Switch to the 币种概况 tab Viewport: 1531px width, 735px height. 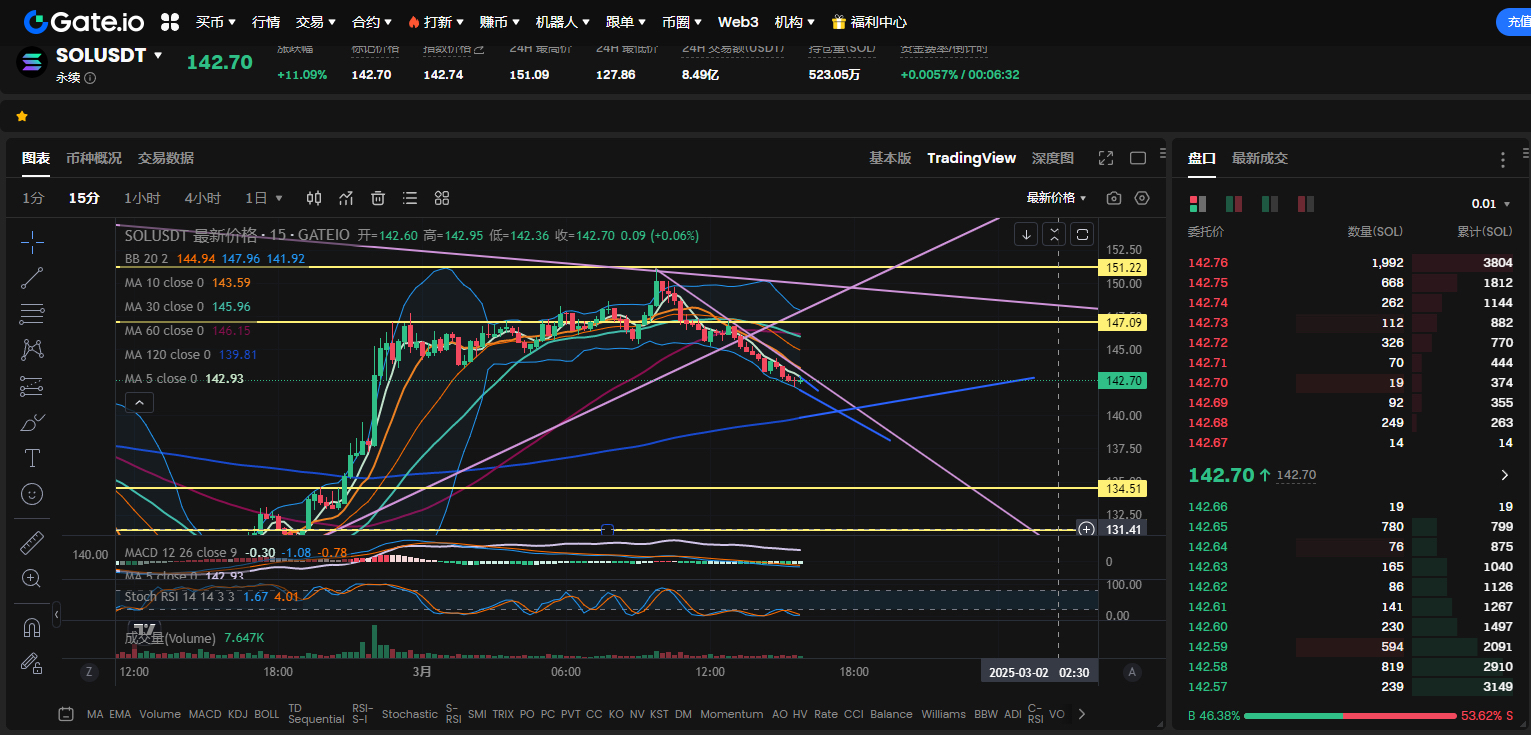pos(94,158)
